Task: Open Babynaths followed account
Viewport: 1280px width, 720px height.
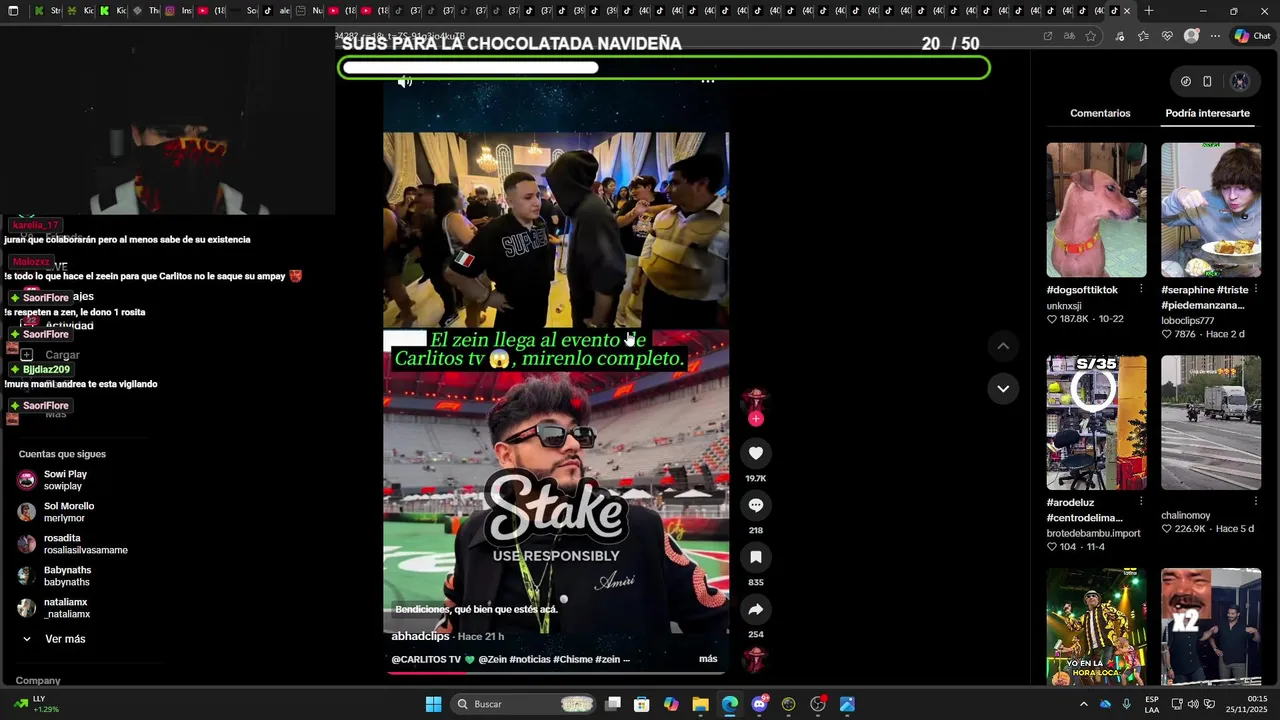Action: click(56, 576)
